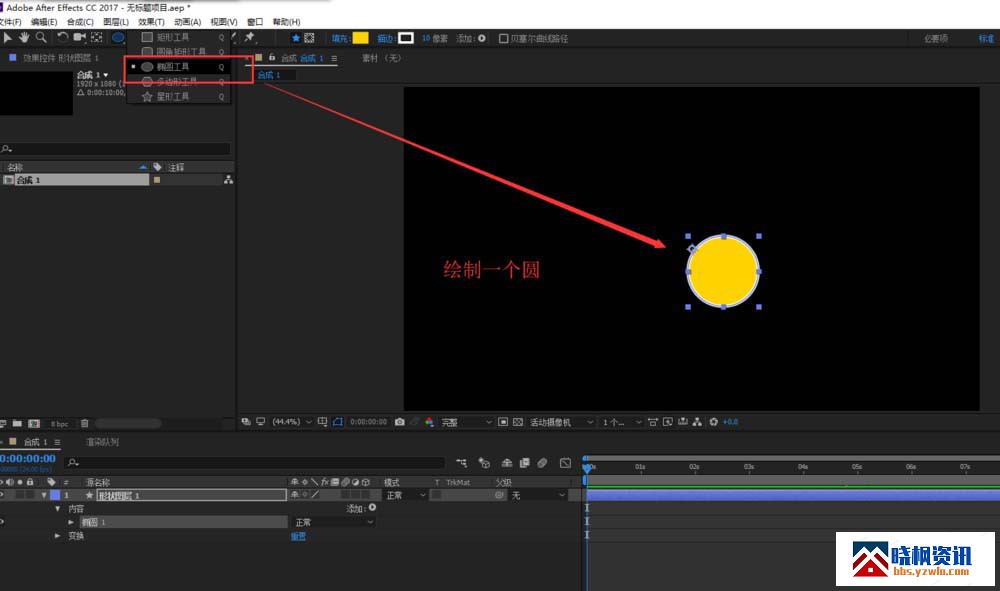Screen dimensions: 1000x591
Task: Click the white stroke color swatch
Action: pos(406,38)
